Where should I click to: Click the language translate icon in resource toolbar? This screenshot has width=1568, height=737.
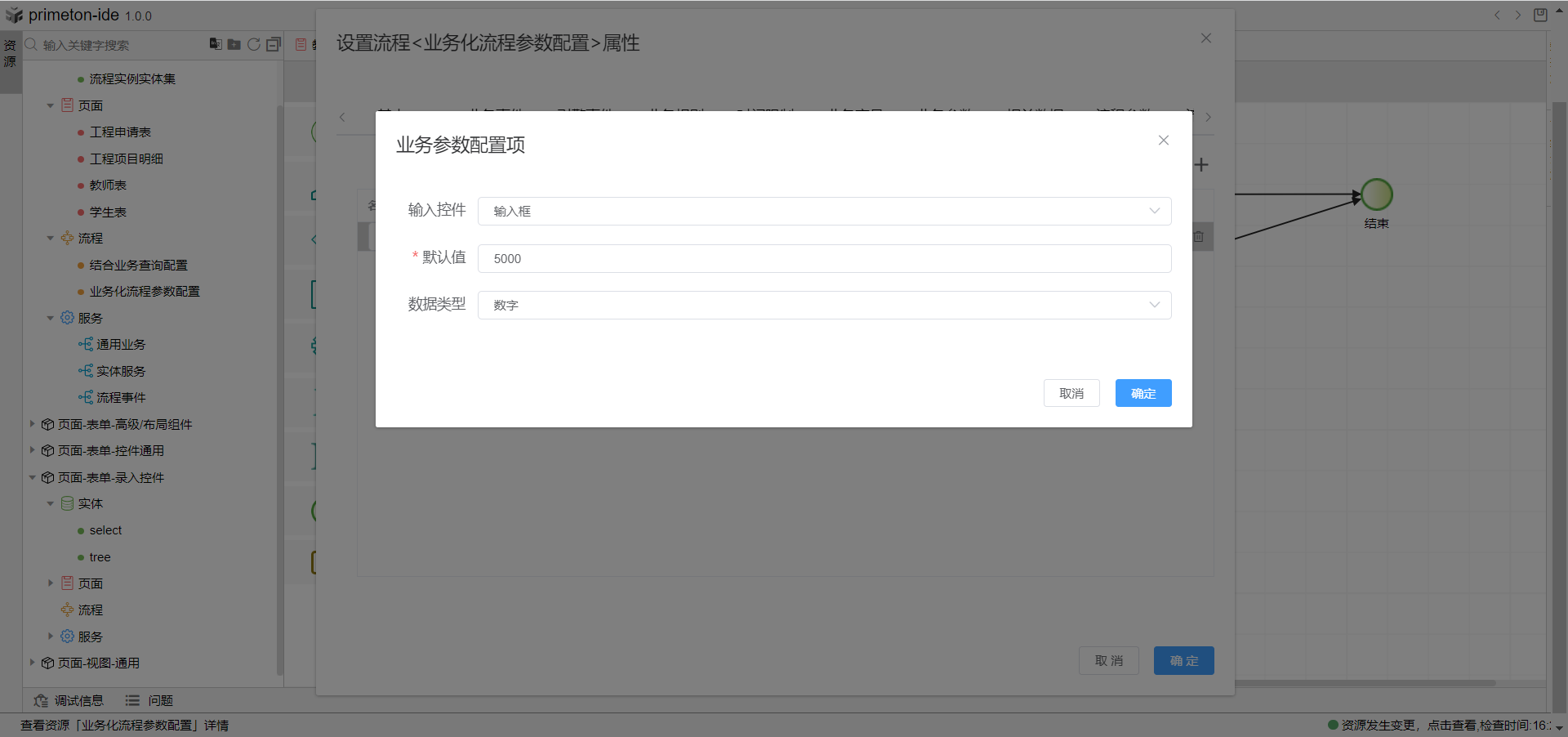(216, 44)
